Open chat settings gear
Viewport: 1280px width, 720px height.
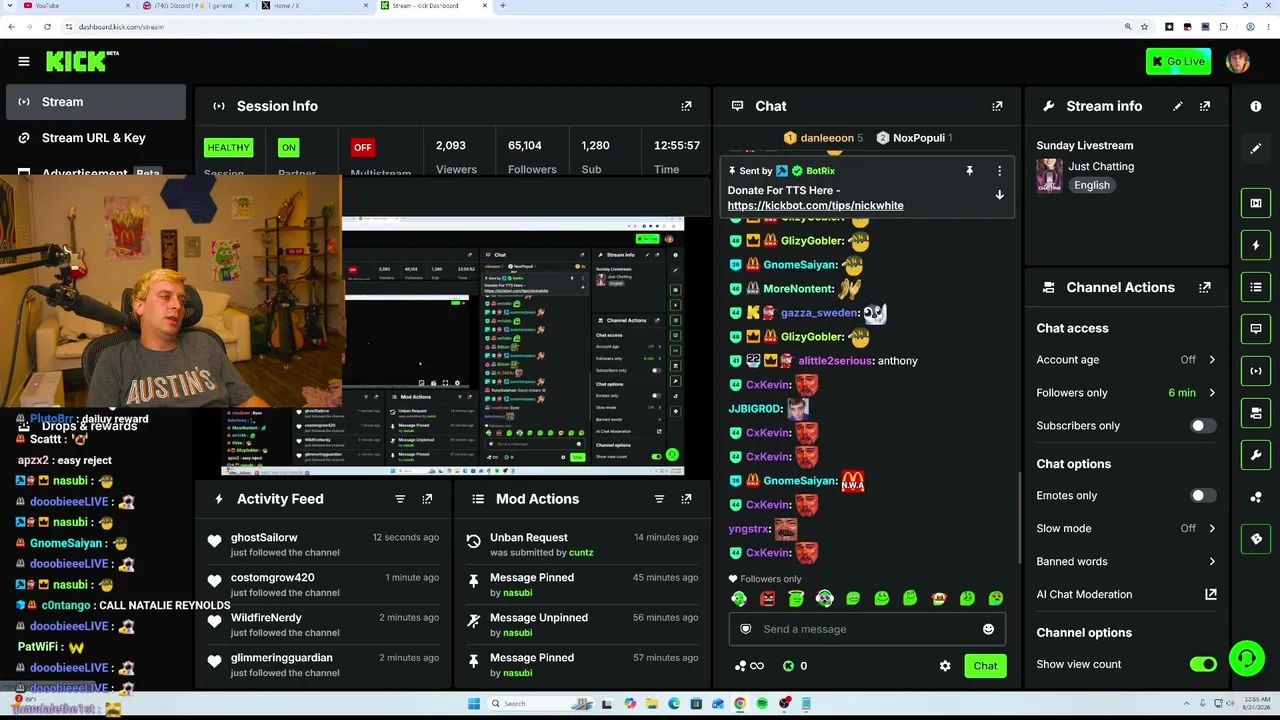coord(945,666)
